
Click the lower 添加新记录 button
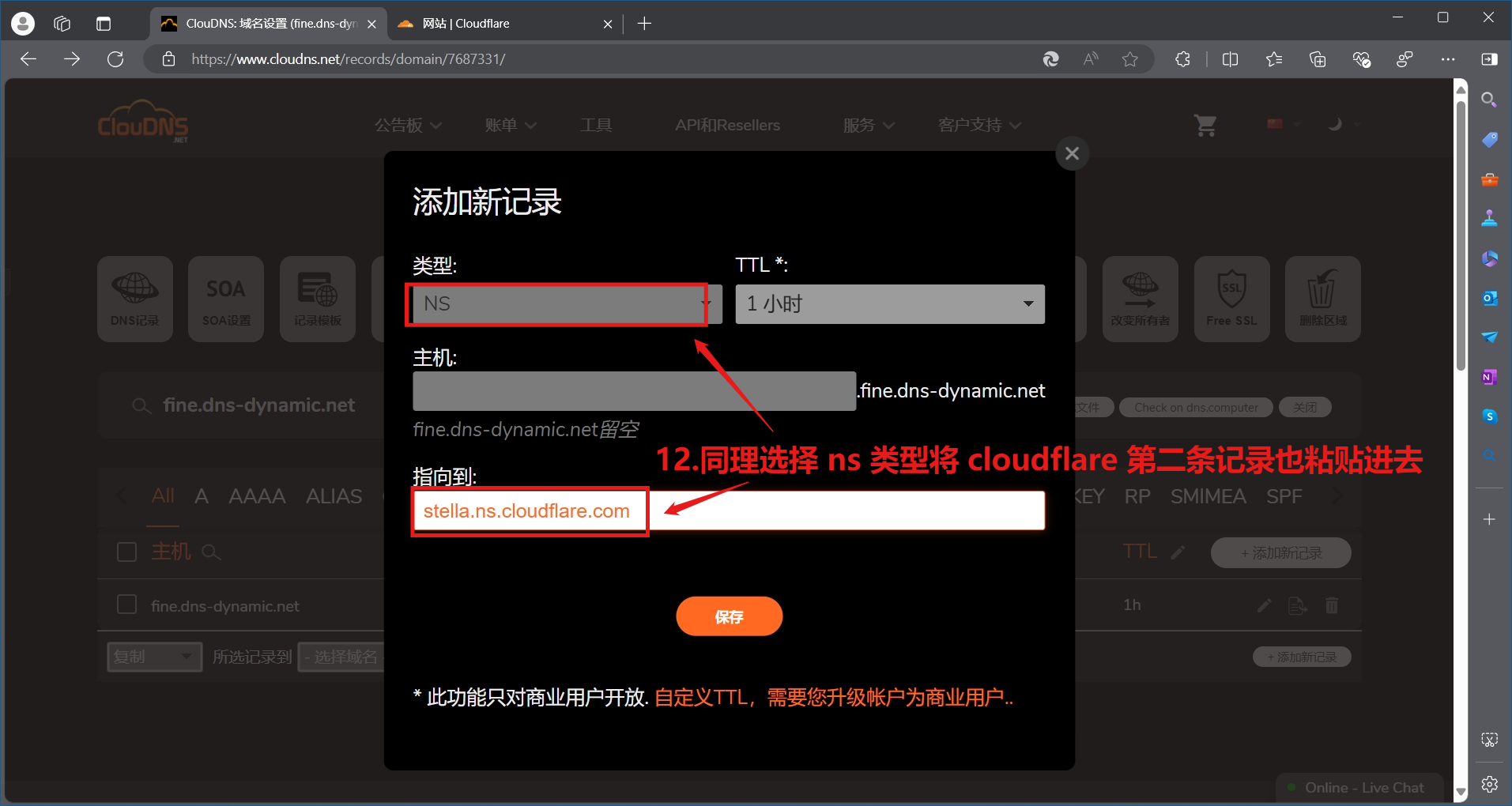(x=1302, y=657)
